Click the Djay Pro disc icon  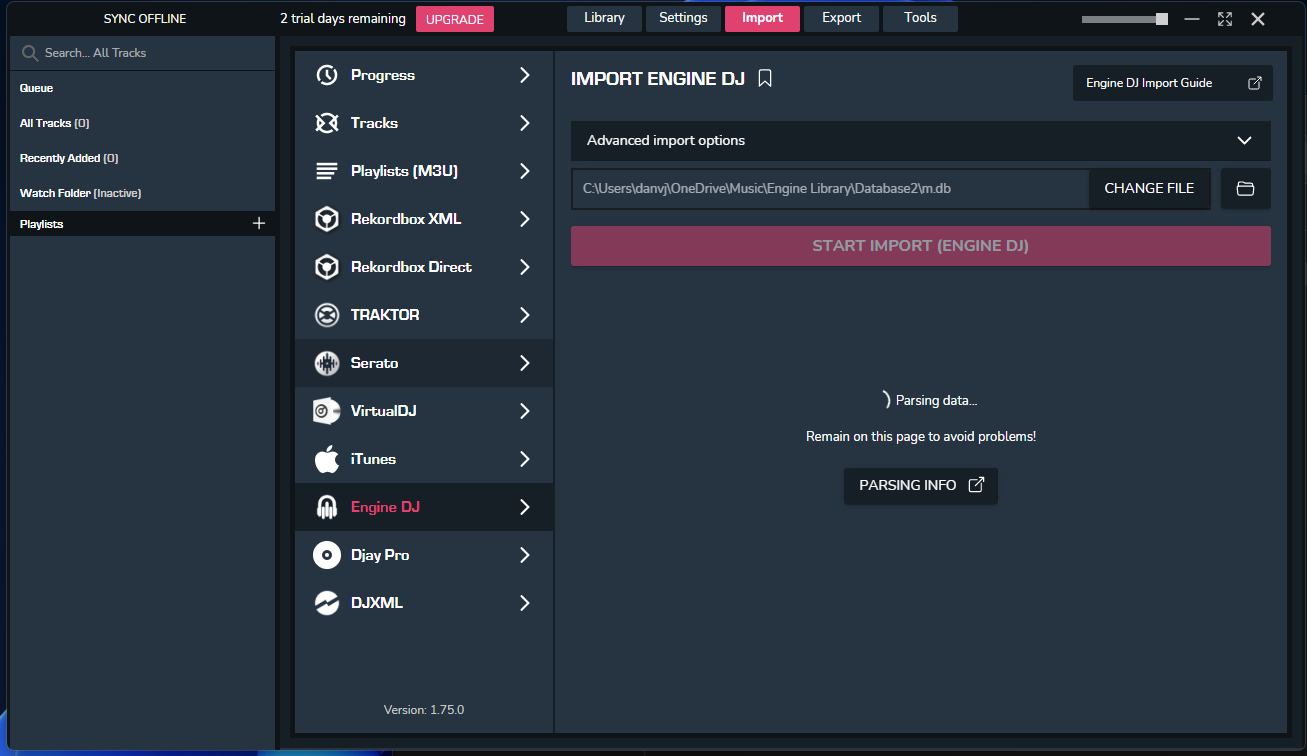click(x=326, y=555)
